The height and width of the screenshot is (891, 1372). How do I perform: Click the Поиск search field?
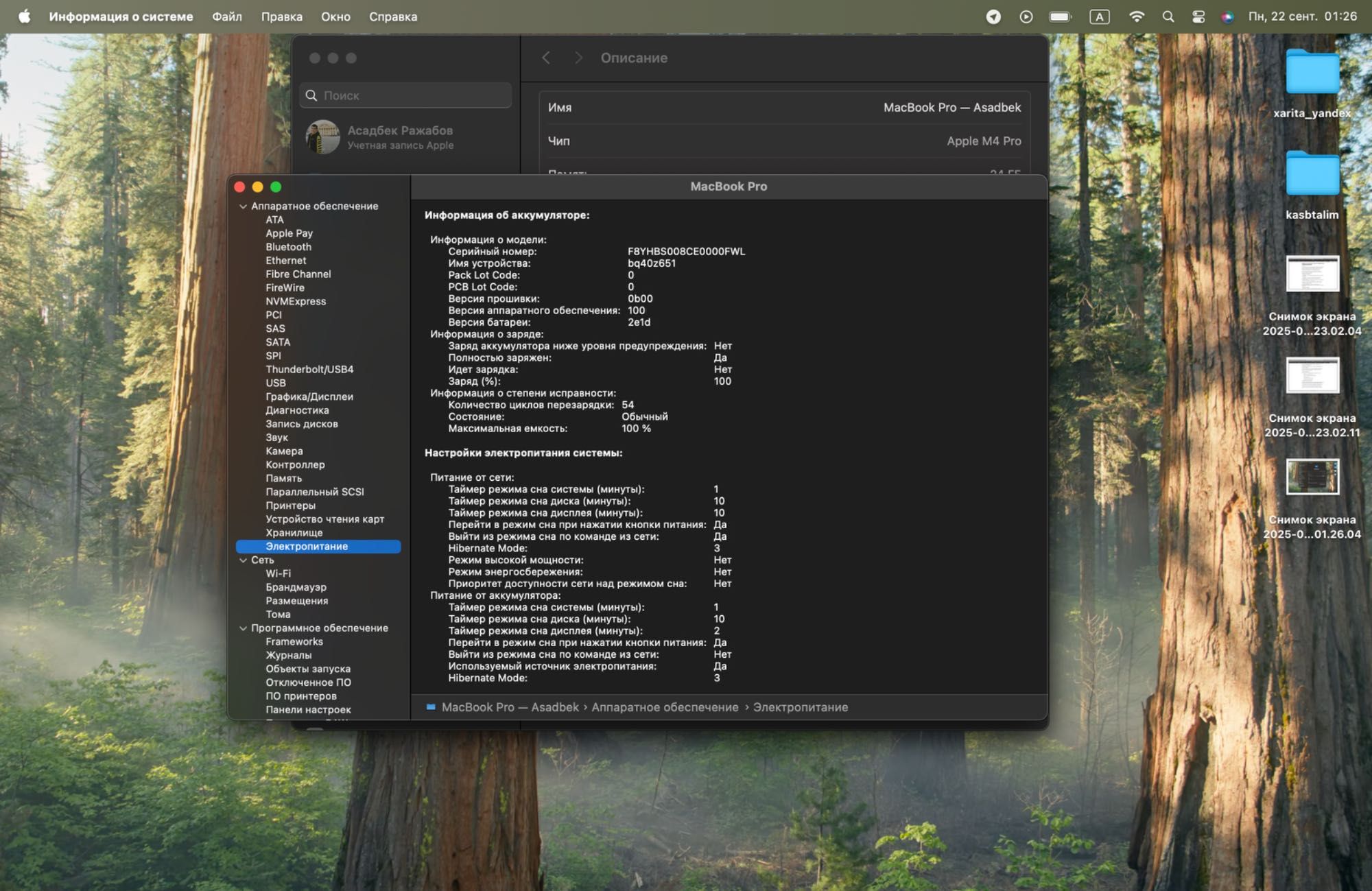pos(405,95)
